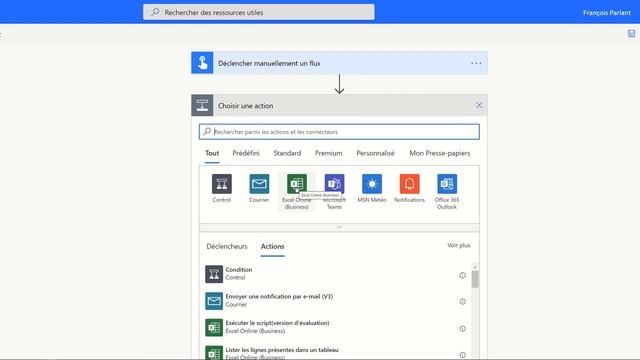This screenshot has height=360, width=640.
Task: Focus the actions and connectors search field
Action: pos(339,132)
